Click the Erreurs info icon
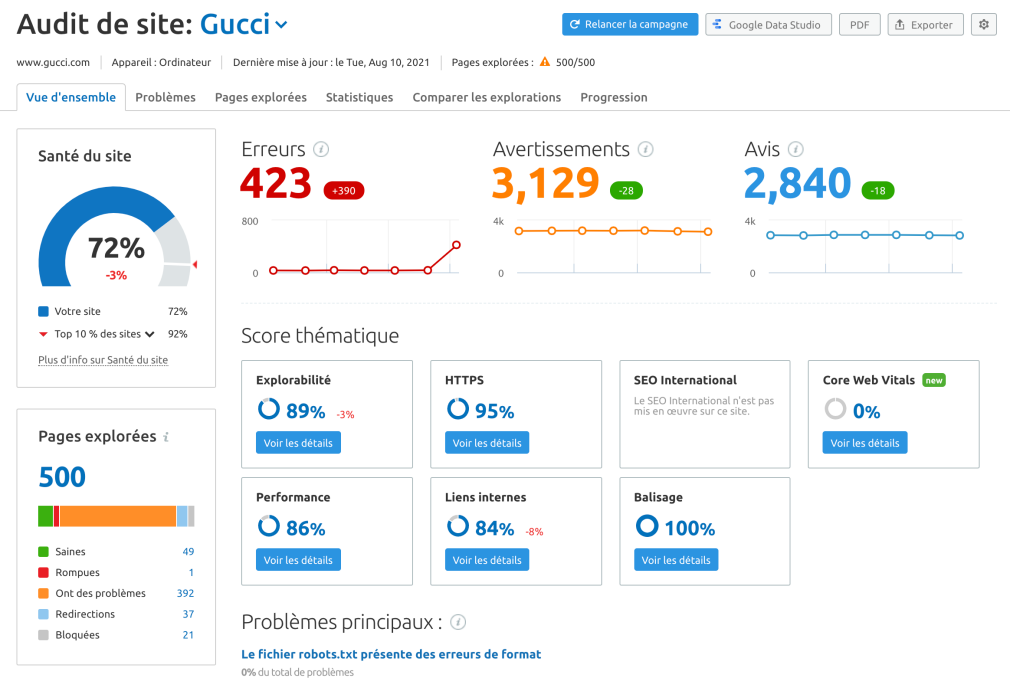This screenshot has height=681, width=1010. point(321,149)
